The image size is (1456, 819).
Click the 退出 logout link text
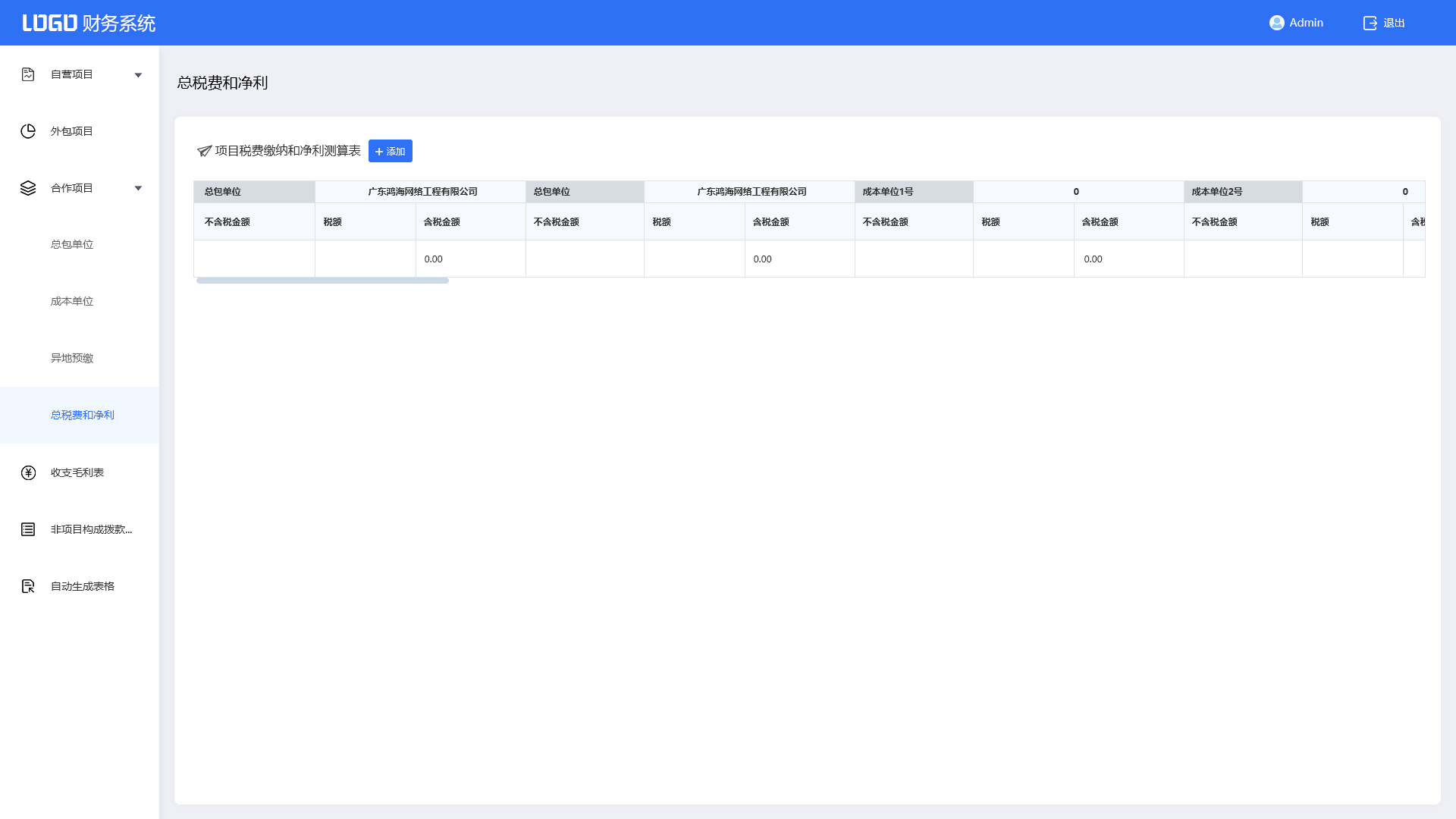point(1394,23)
